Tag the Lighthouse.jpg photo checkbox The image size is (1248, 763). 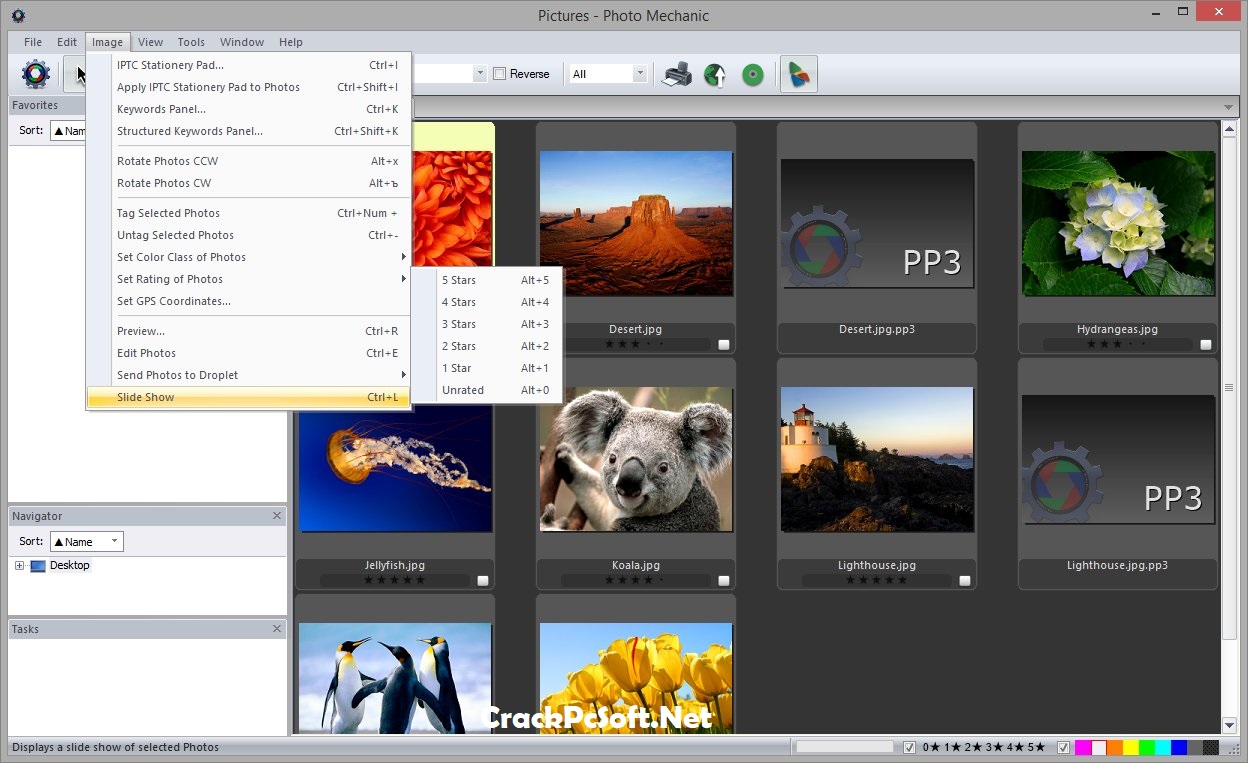click(x=965, y=581)
